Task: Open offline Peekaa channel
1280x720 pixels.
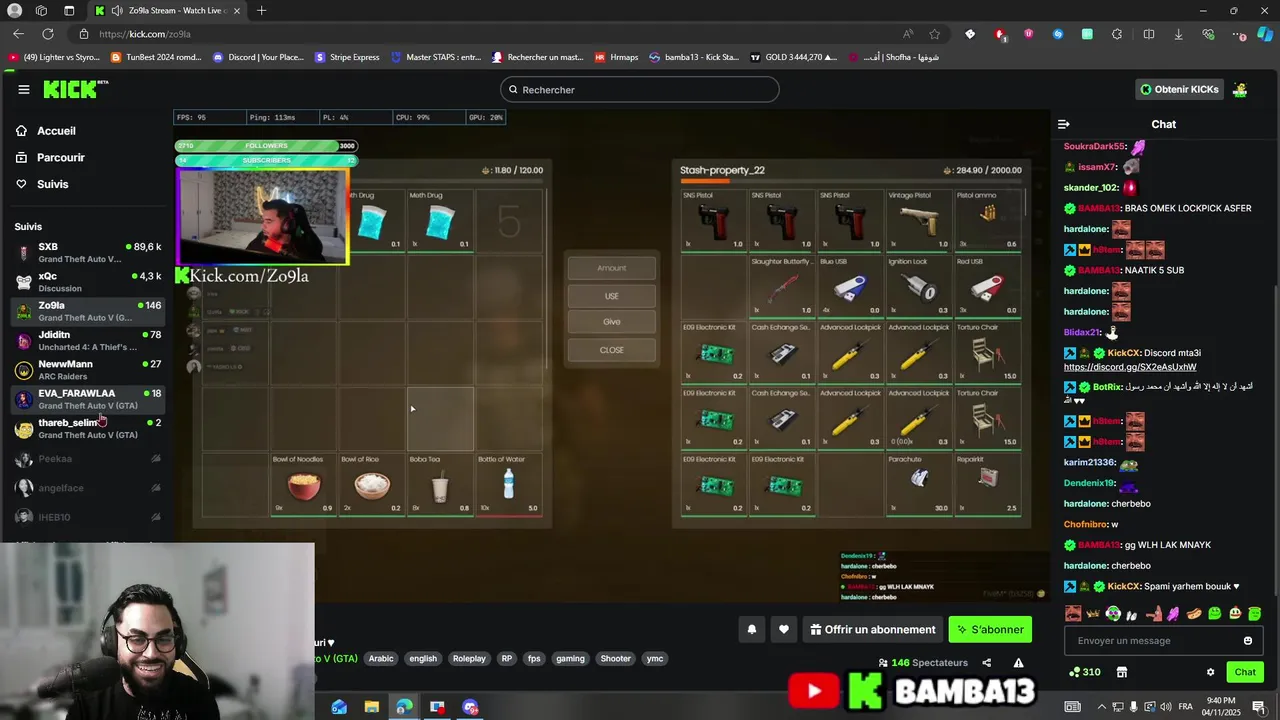Action: [x=88, y=459]
